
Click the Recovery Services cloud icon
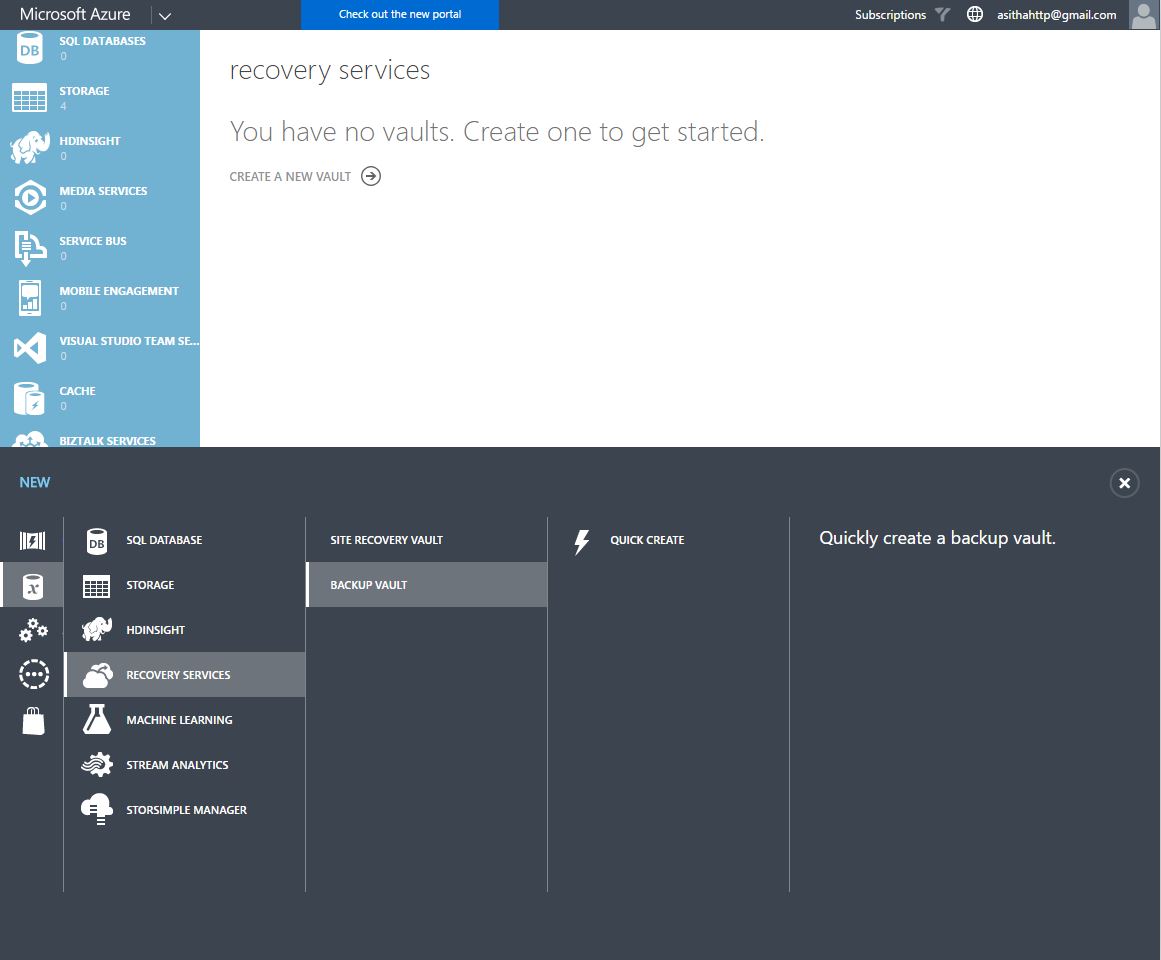click(97, 675)
